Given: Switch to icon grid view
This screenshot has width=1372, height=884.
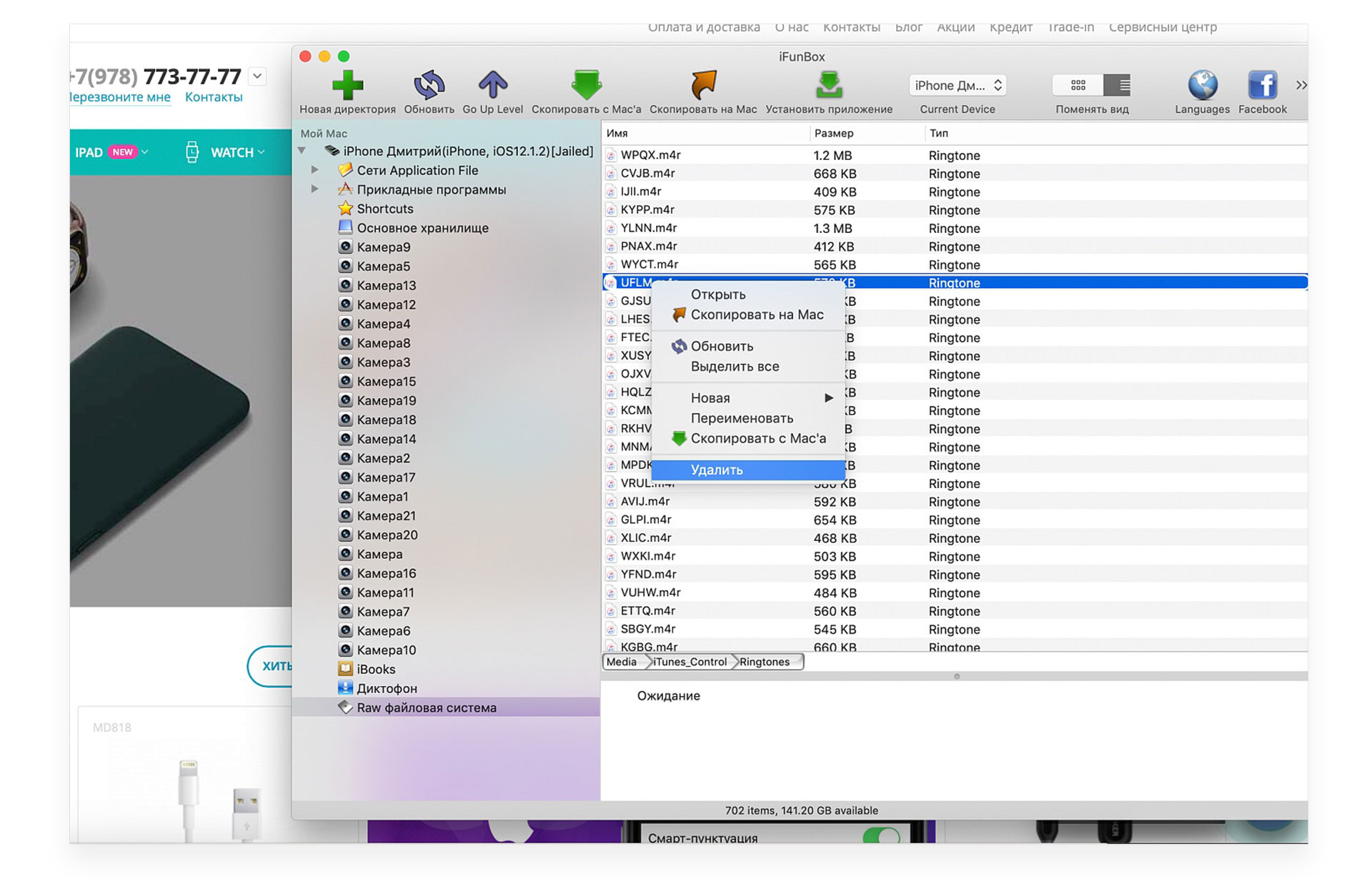Looking at the screenshot, I should coord(1078,85).
